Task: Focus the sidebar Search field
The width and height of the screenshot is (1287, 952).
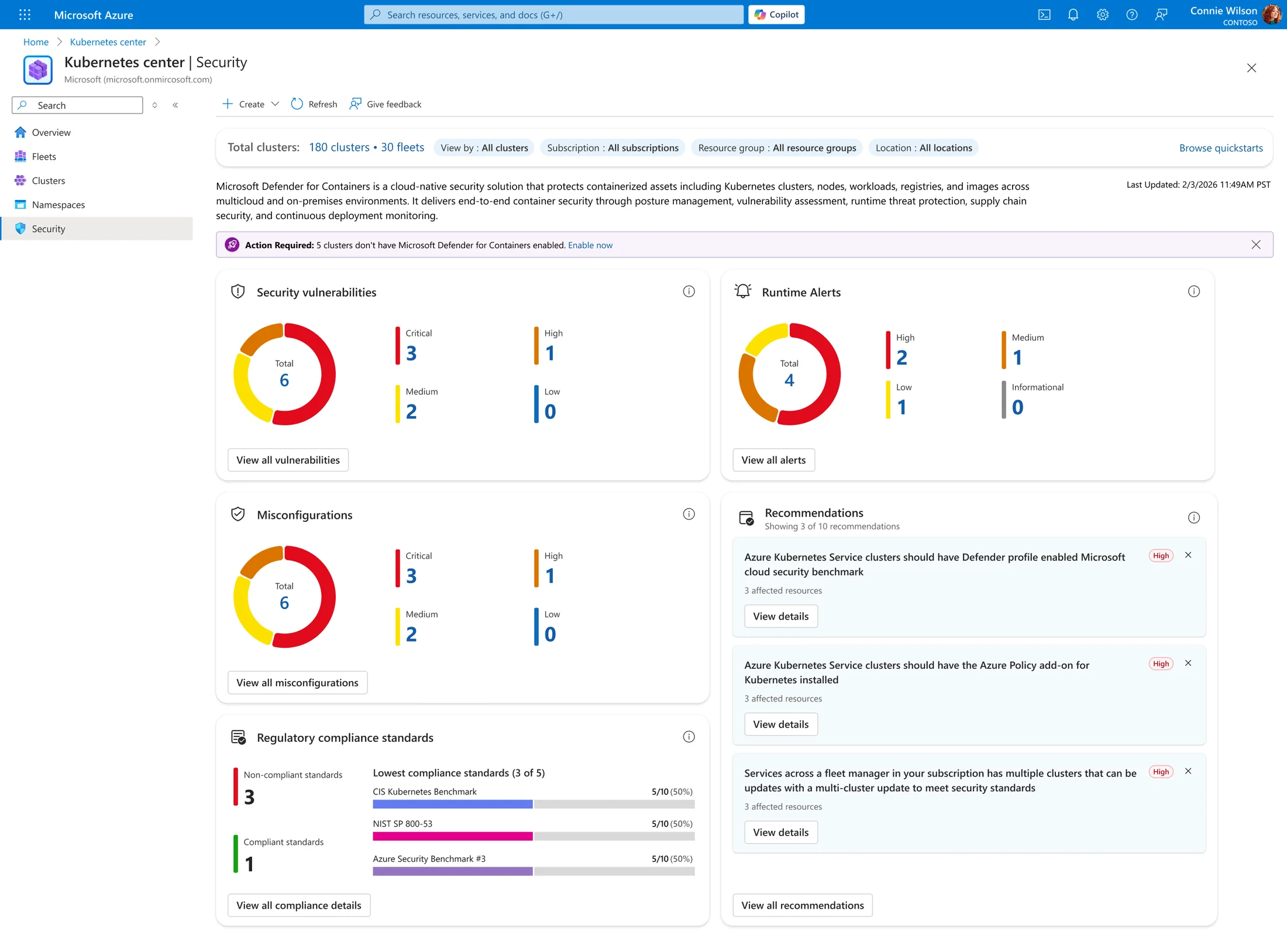Action: coord(77,105)
